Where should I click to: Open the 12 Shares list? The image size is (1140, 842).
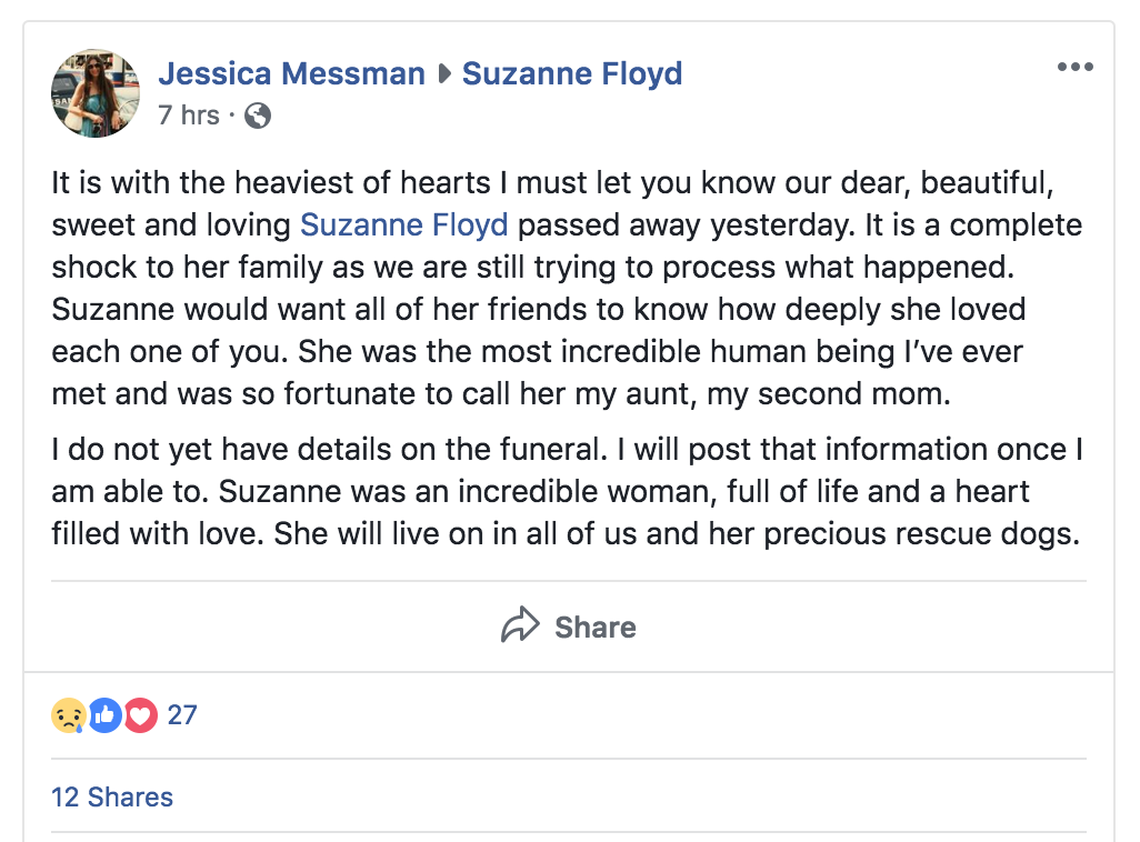point(113,797)
